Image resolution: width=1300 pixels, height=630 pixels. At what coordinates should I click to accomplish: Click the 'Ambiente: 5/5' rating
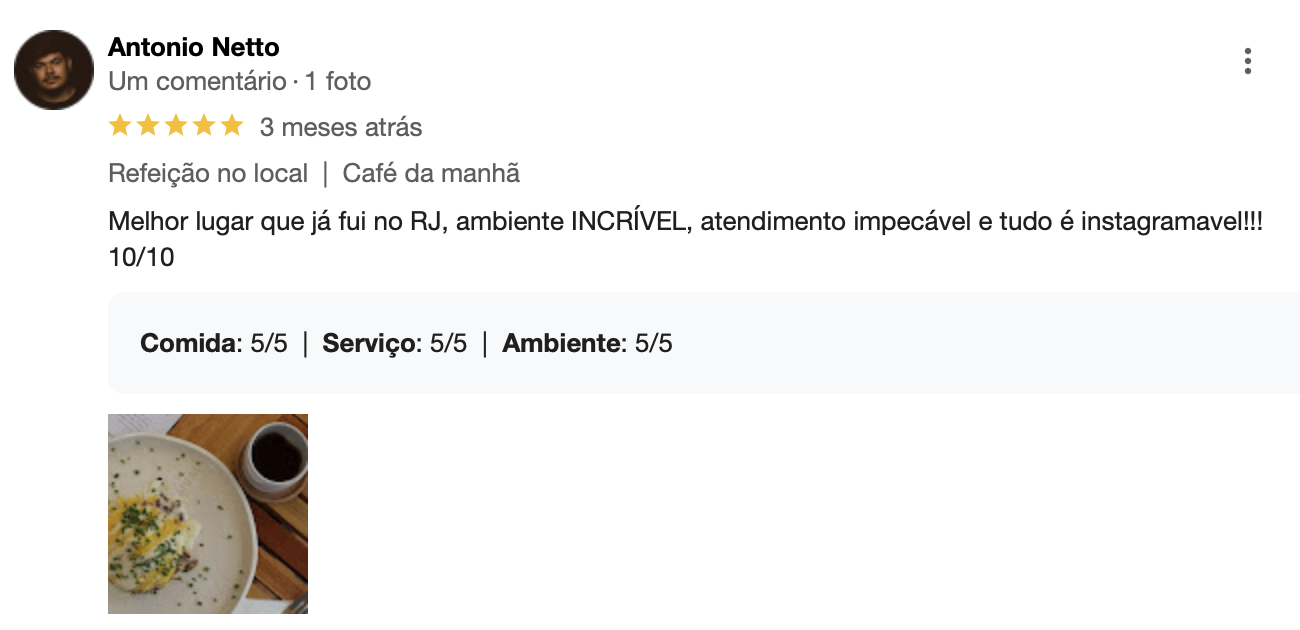pyautogui.click(x=588, y=344)
